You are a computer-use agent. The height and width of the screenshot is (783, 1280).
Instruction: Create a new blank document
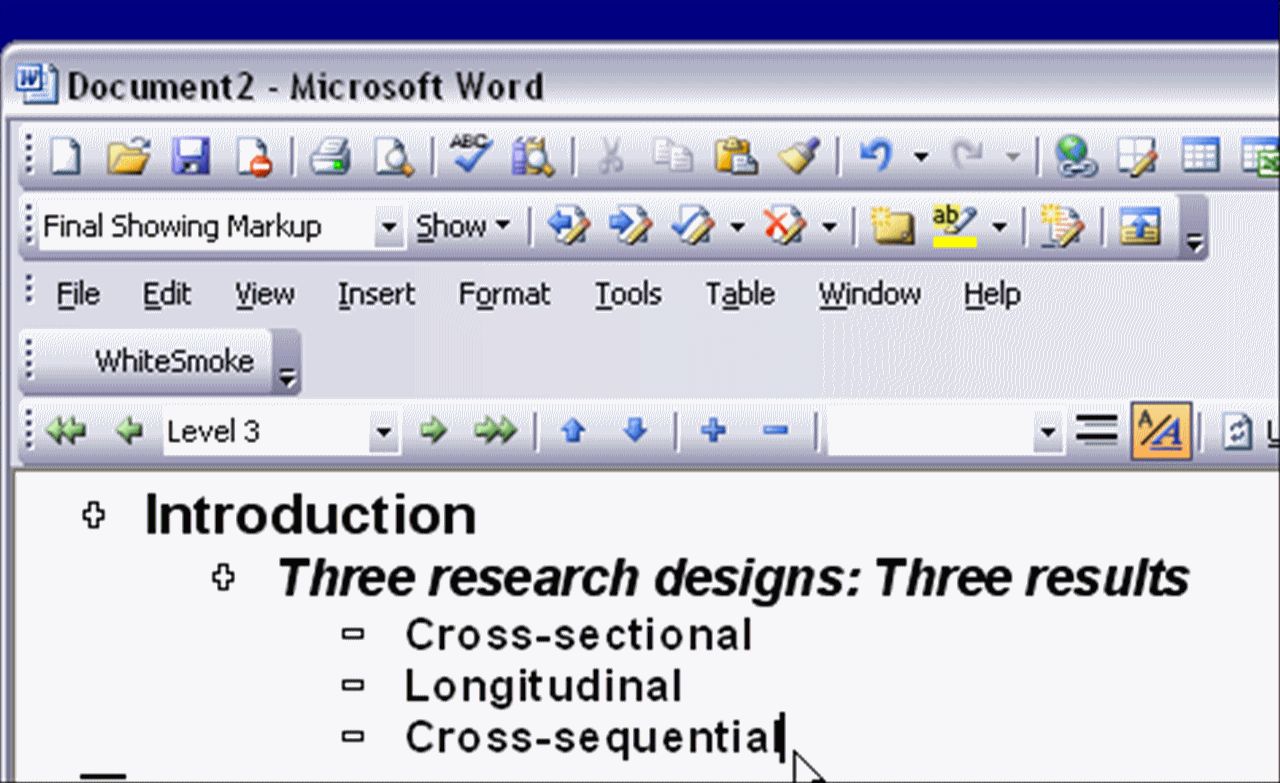[65, 157]
